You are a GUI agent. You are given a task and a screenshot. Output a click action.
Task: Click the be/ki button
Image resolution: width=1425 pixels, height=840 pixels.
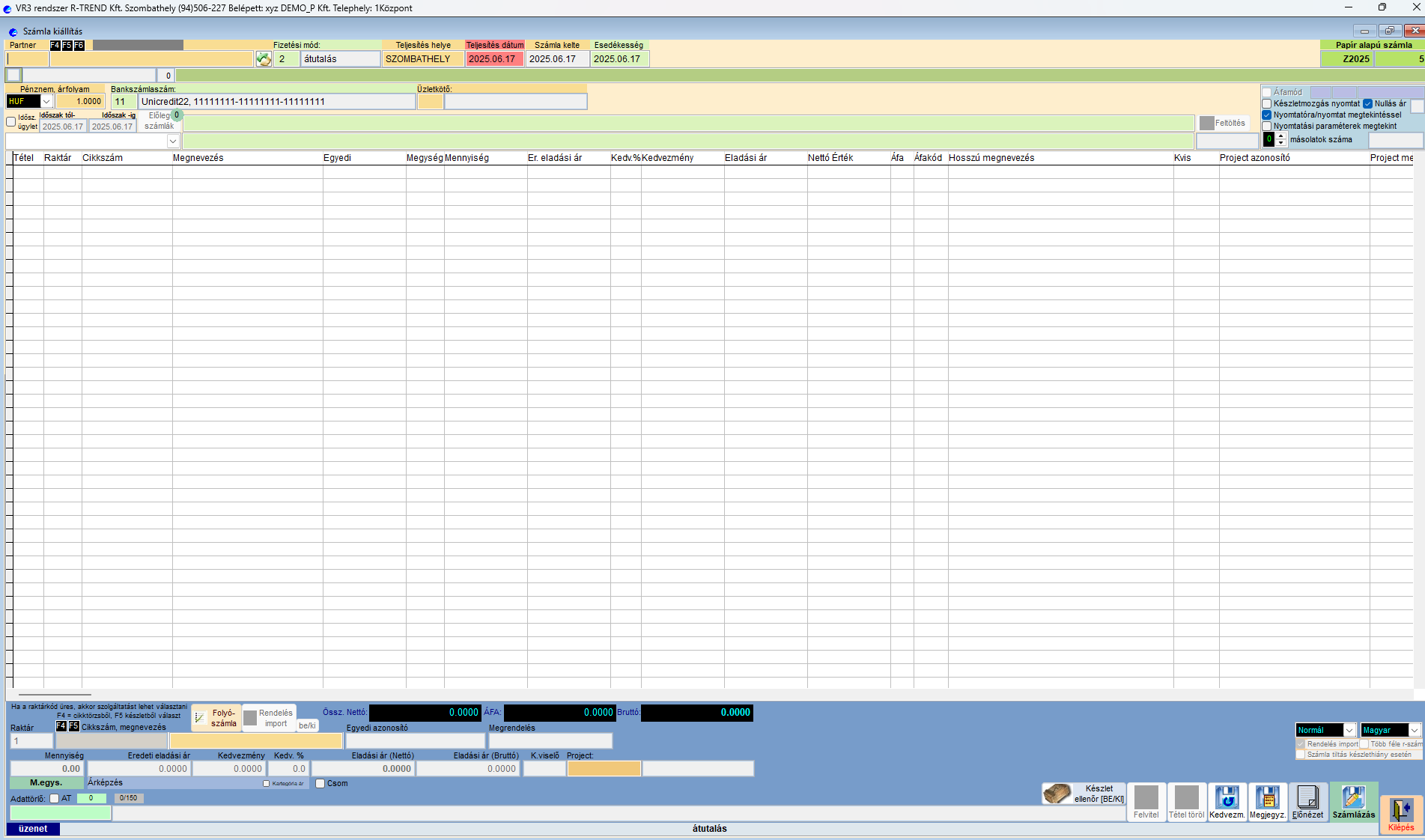pyautogui.click(x=307, y=725)
